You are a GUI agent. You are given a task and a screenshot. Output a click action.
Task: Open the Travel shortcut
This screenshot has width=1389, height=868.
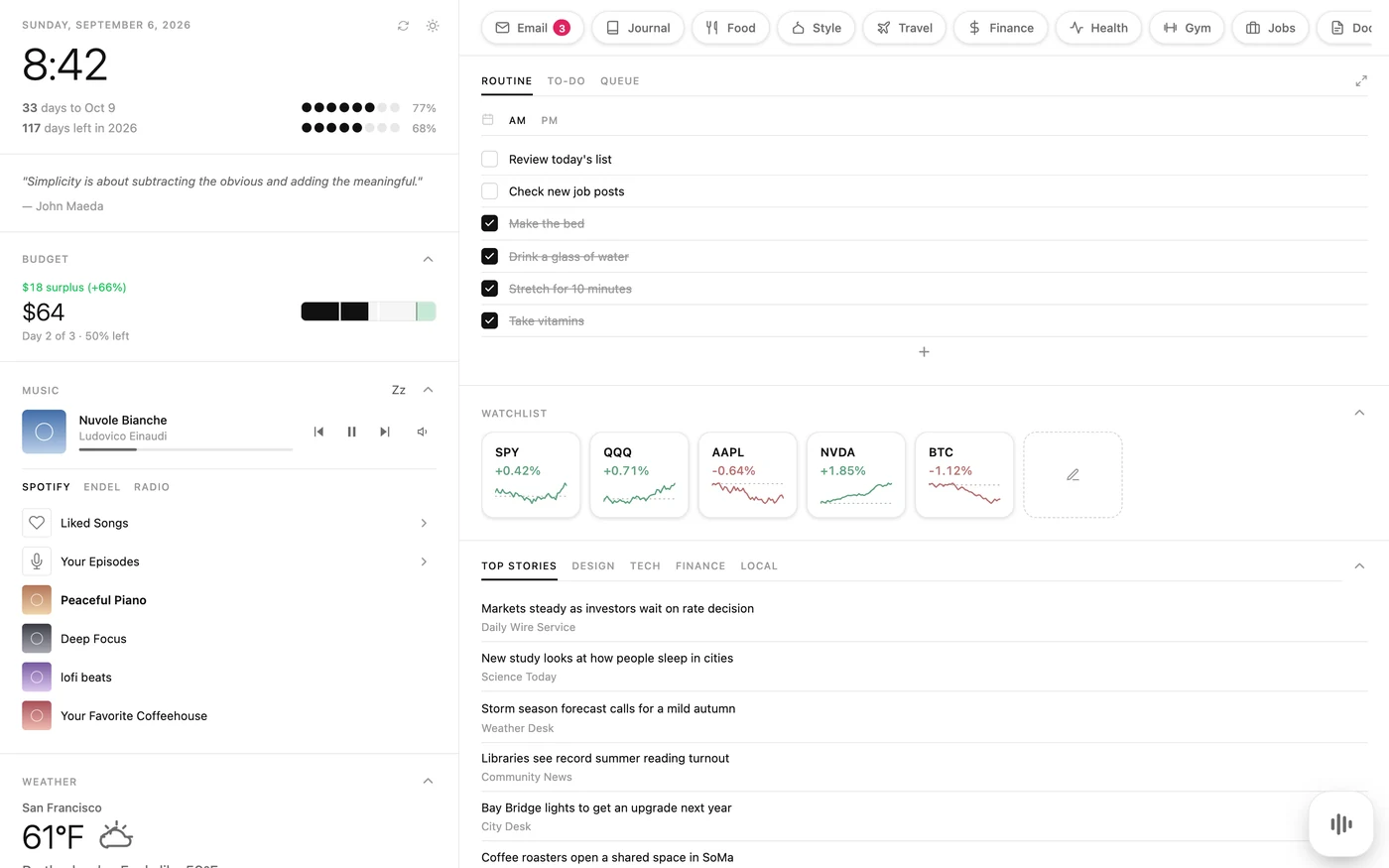[904, 28]
